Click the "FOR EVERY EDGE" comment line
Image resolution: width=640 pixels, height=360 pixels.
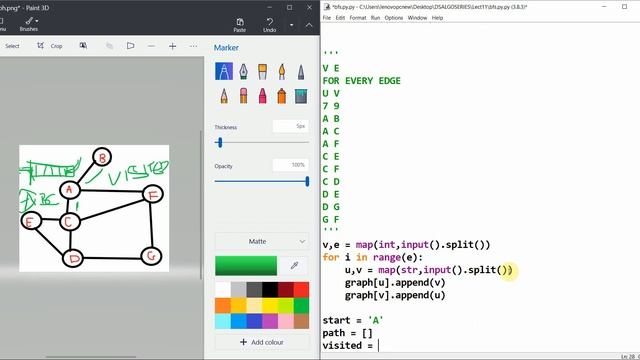click(x=362, y=81)
